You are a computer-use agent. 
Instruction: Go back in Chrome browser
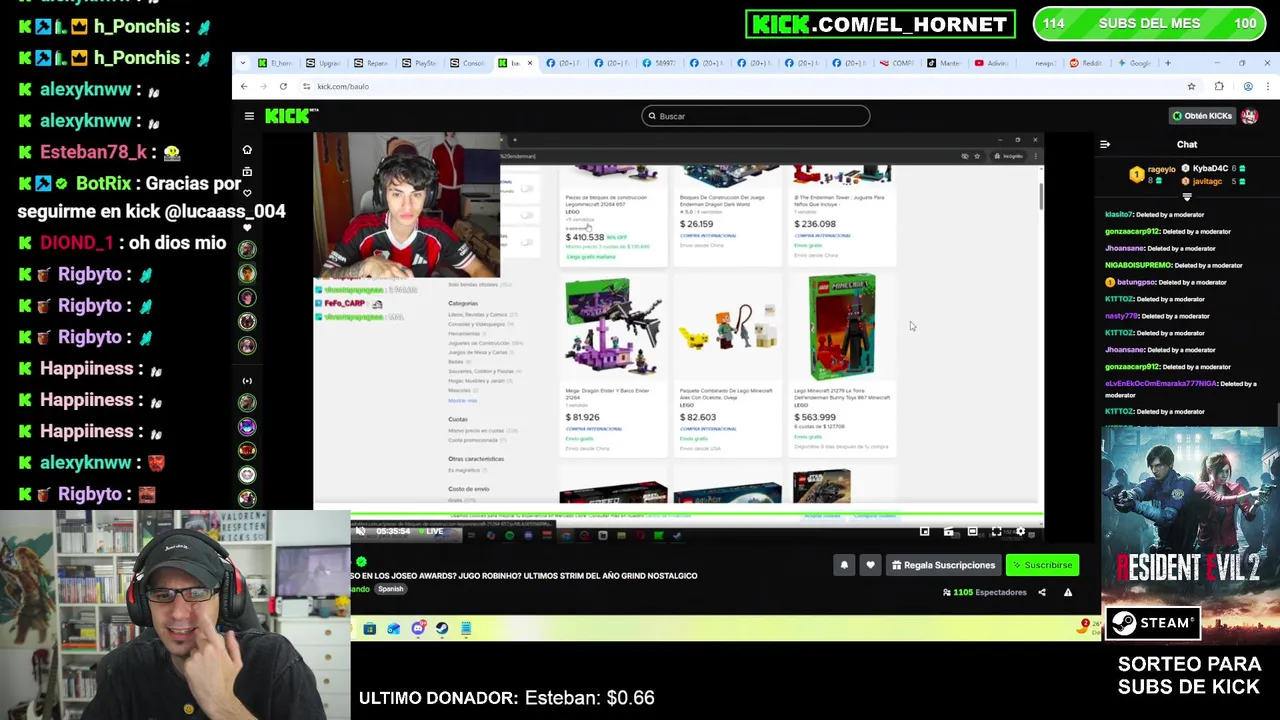click(x=243, y=87)
